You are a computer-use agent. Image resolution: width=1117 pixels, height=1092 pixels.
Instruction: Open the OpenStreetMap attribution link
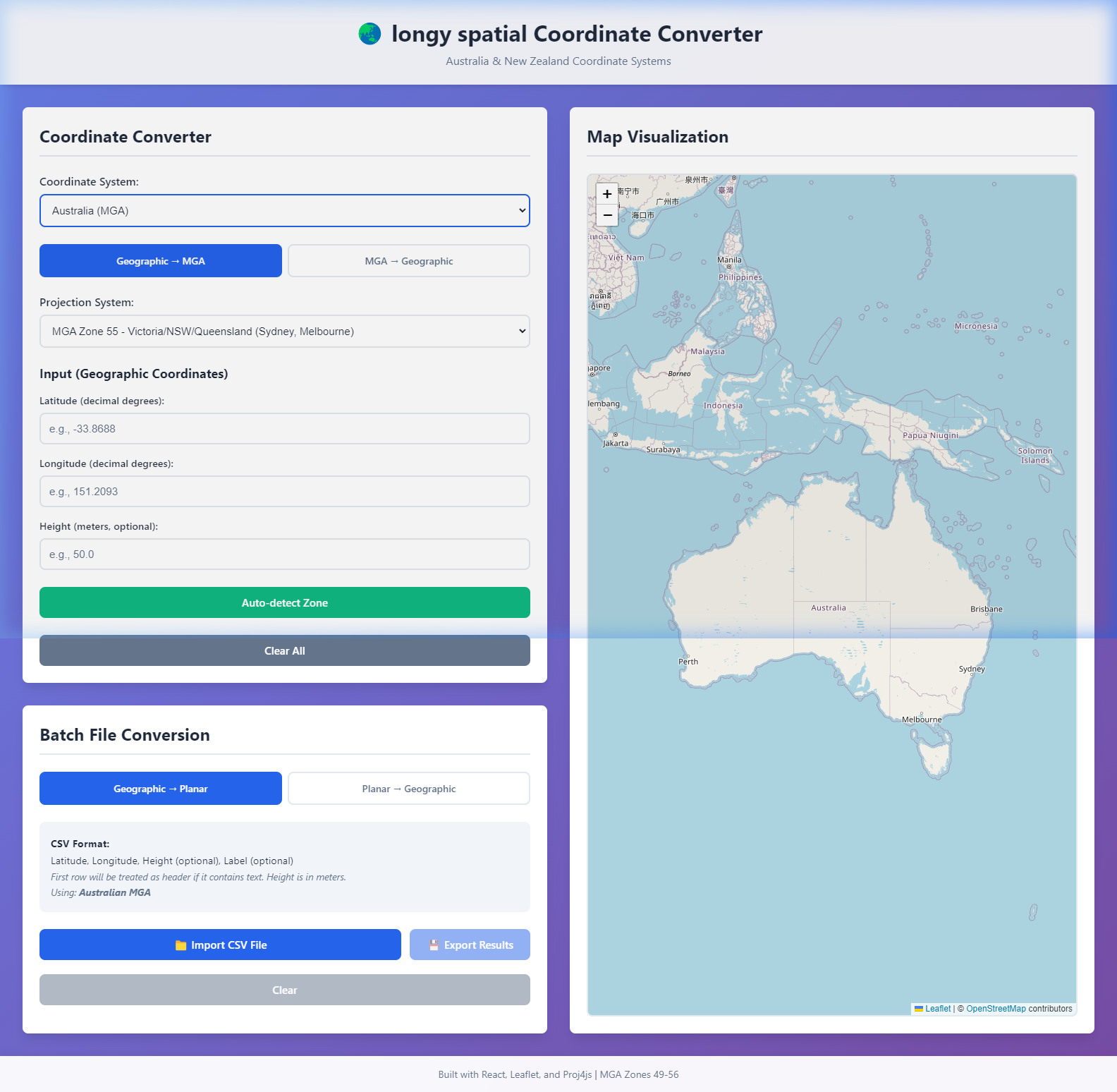point(996,1009)
